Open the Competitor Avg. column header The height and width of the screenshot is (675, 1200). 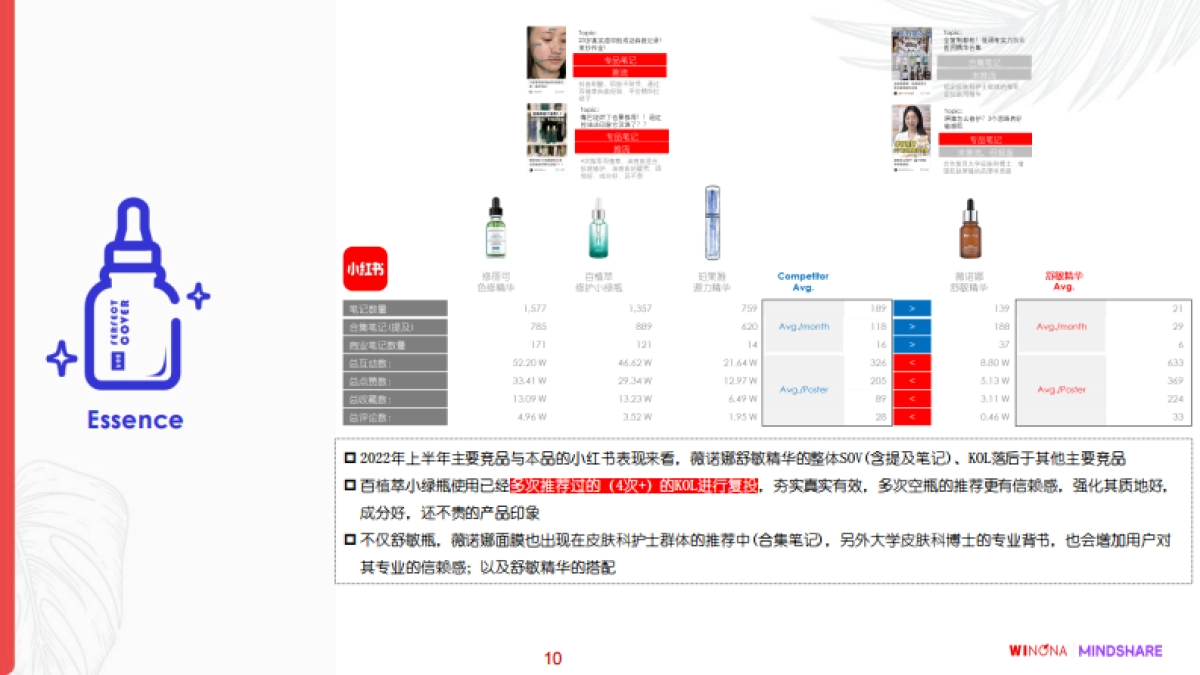(x=804, y=275)
